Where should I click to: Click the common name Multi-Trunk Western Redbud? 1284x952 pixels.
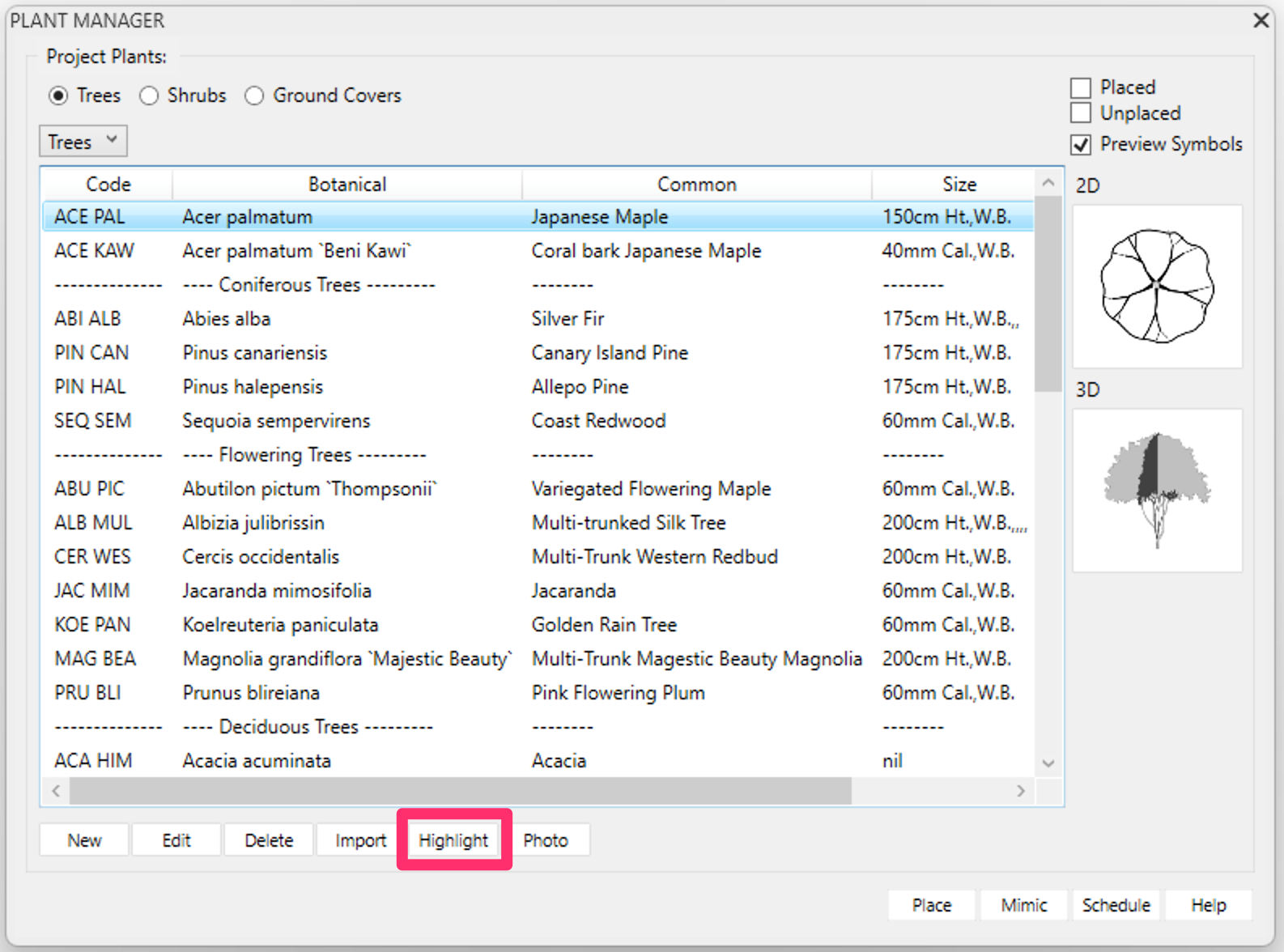click(x=654, y=557)
